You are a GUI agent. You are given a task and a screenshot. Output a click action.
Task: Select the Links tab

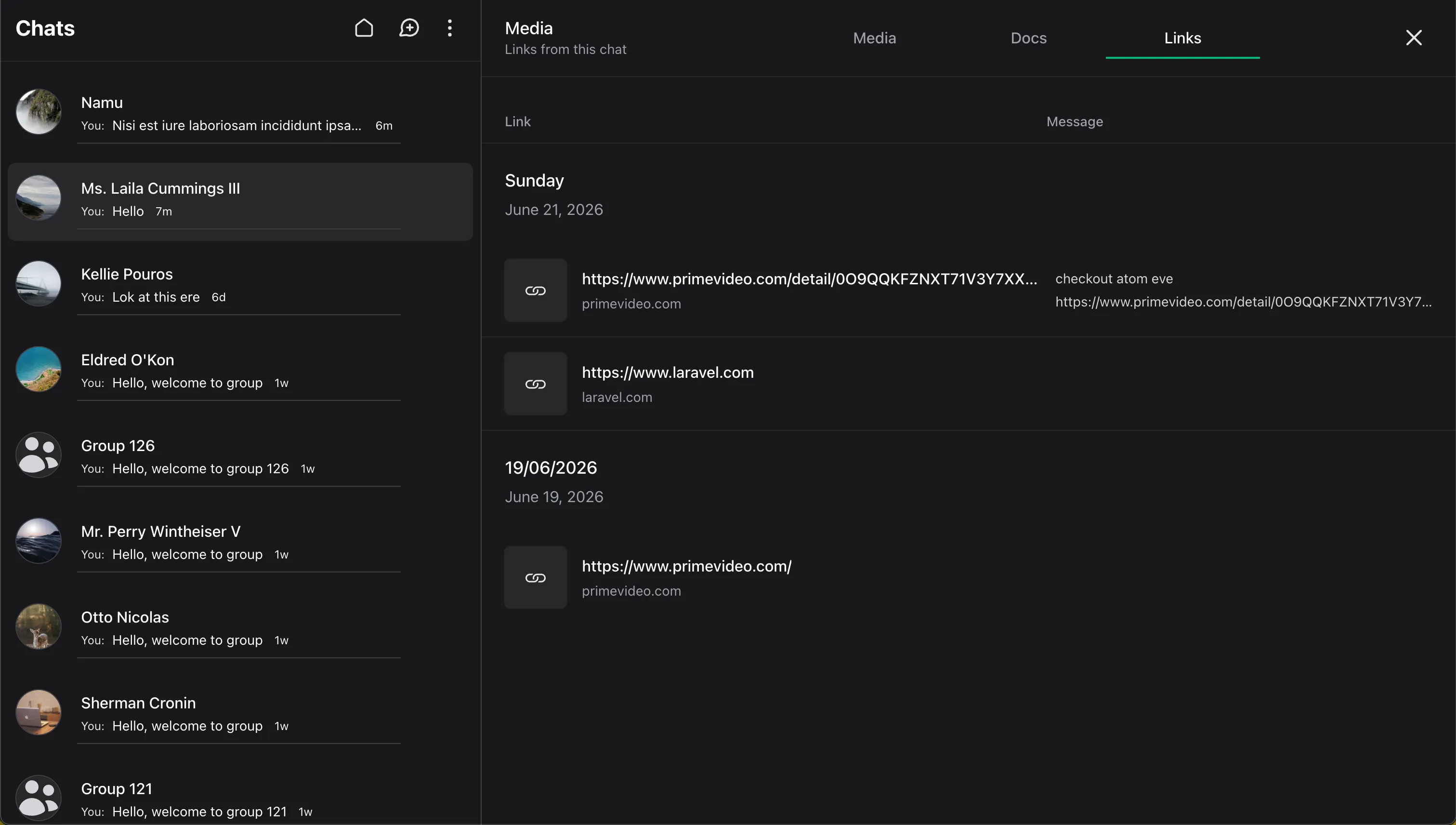coord(1182,38)
